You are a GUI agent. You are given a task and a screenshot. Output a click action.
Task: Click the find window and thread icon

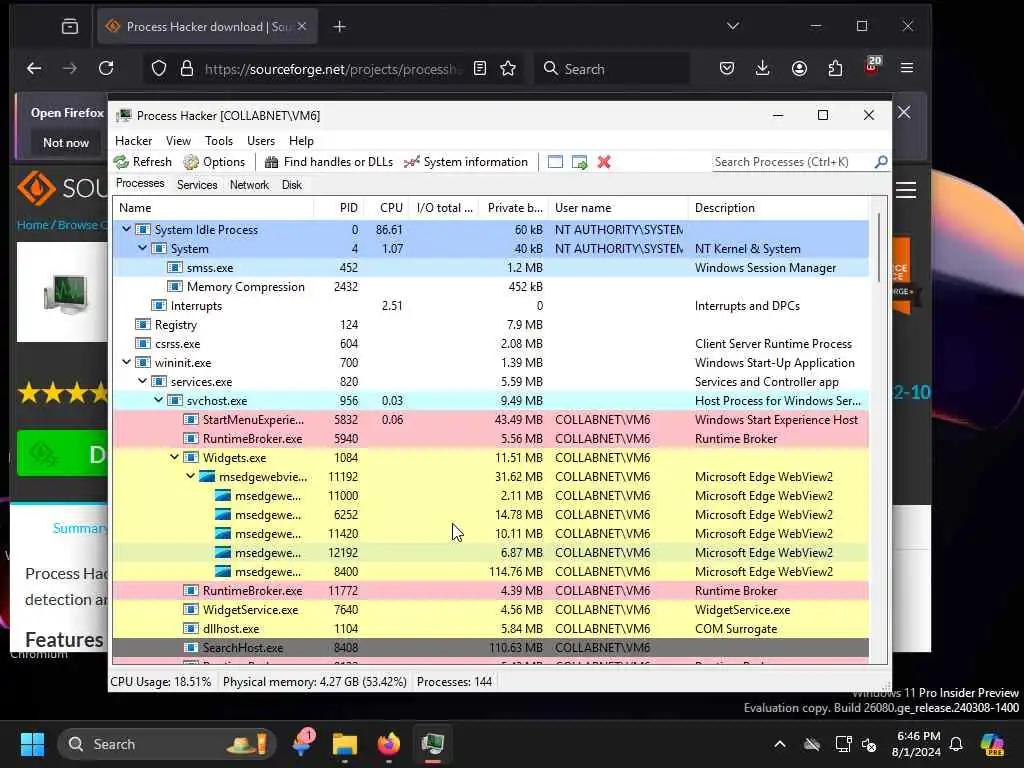579,162
